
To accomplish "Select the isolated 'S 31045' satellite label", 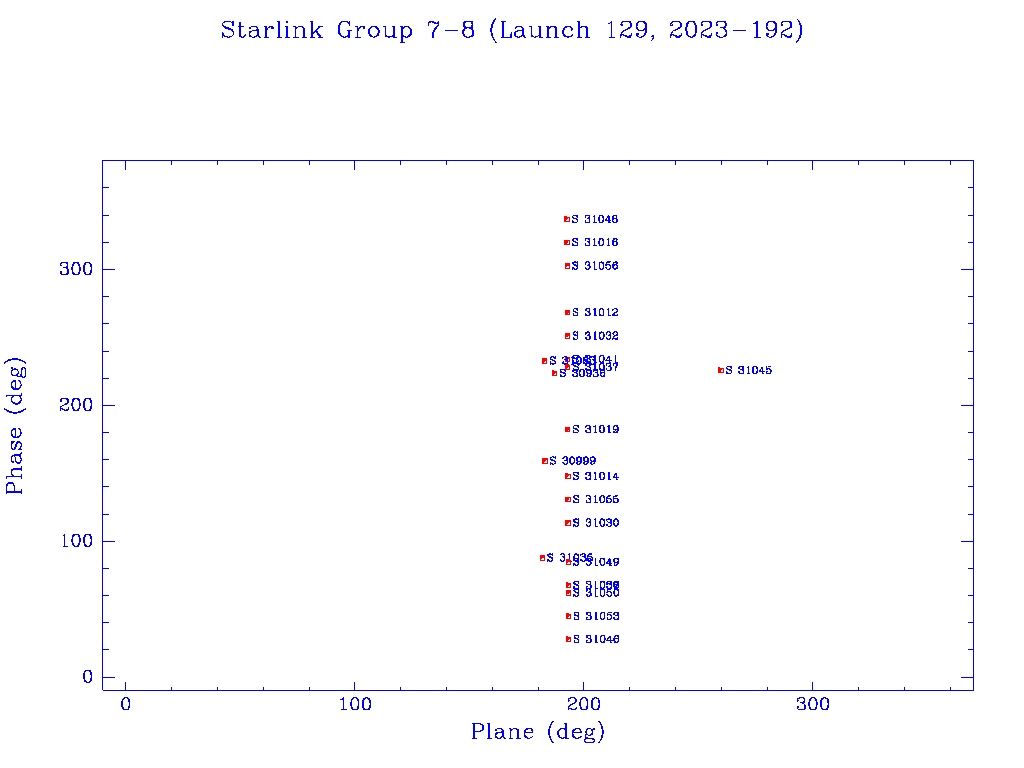I will (748, 370).
